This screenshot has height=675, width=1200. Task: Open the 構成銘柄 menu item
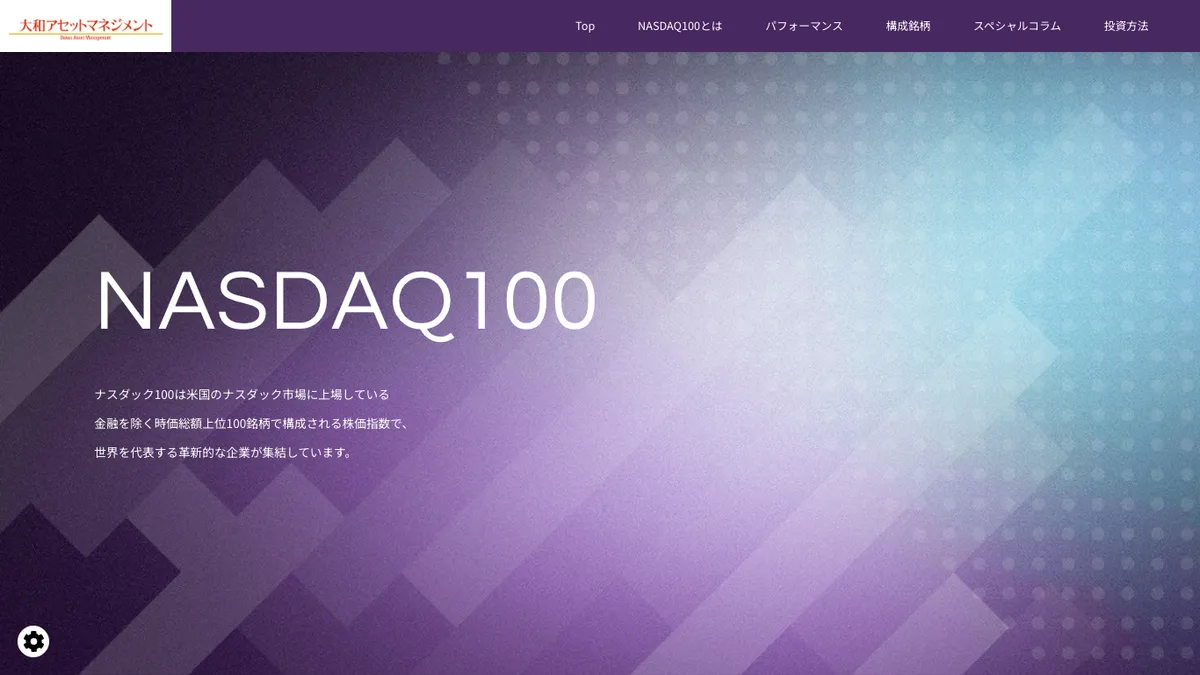[908, 26]
